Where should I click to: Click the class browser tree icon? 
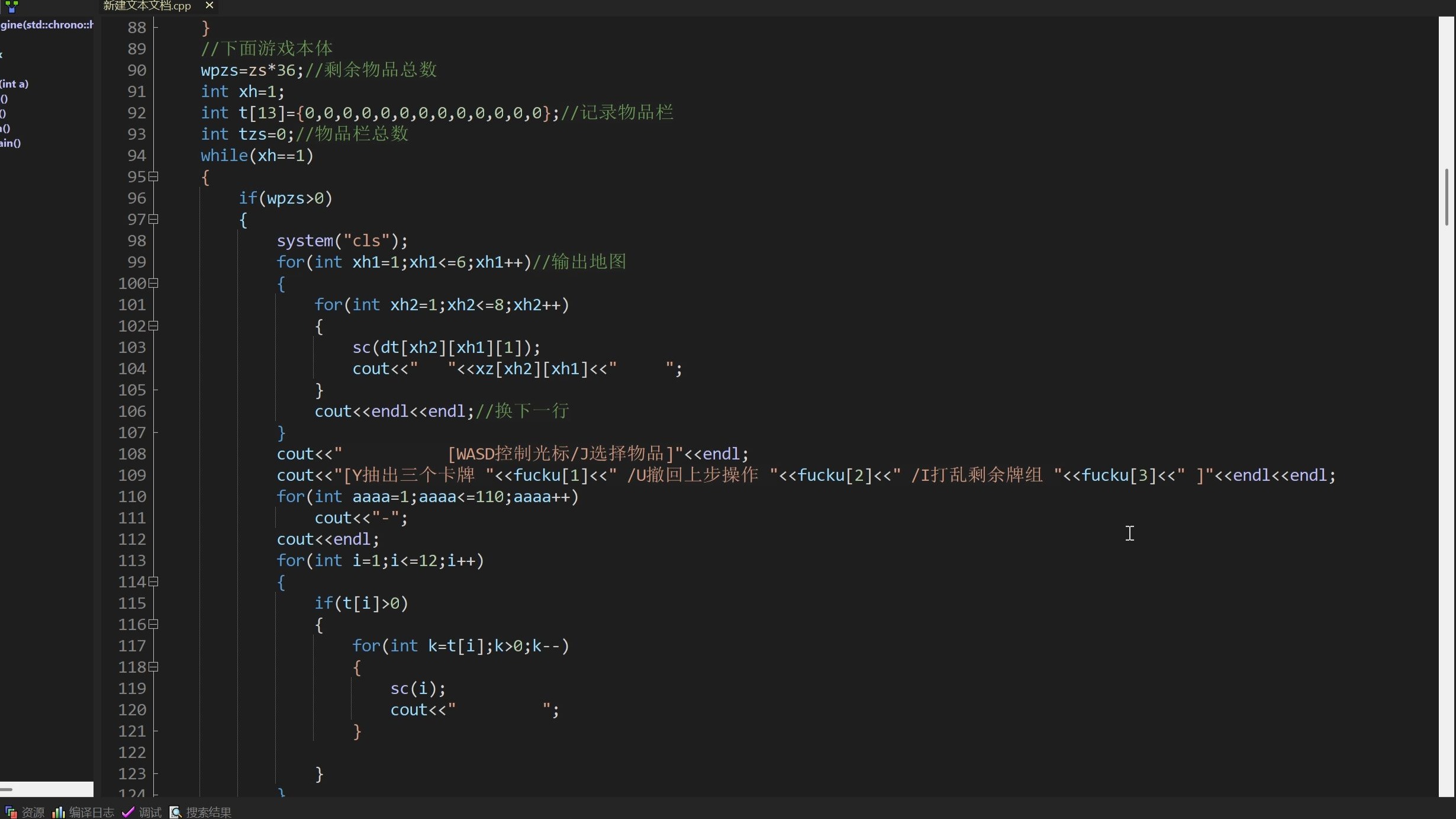[12, 7]
